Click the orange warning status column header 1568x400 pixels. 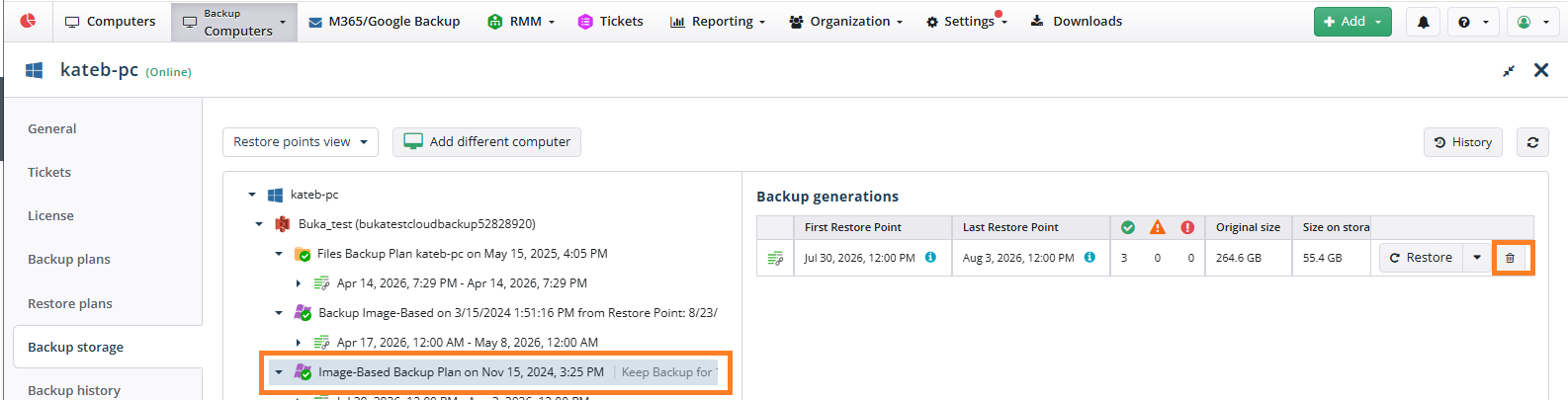pos(1158,227)
